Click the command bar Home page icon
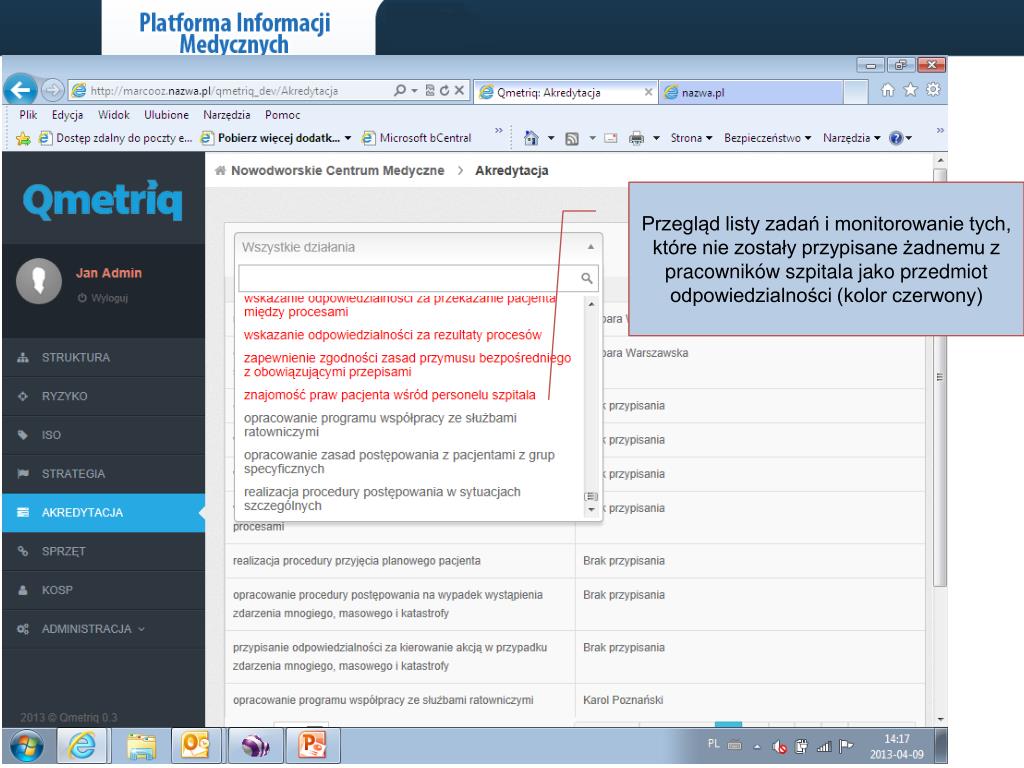 point(532,138)
